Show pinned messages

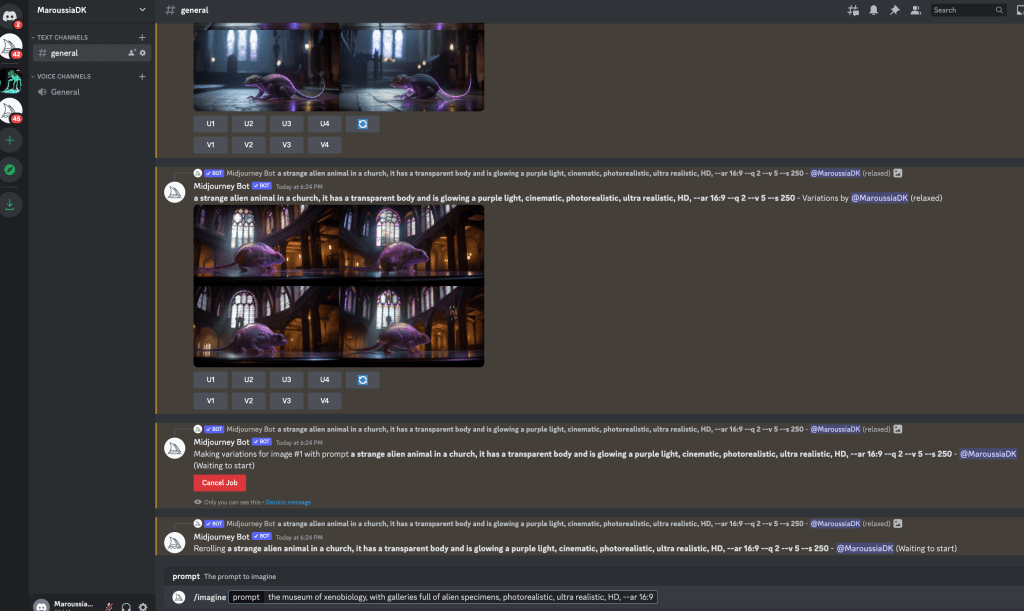[x=893, y=10]
